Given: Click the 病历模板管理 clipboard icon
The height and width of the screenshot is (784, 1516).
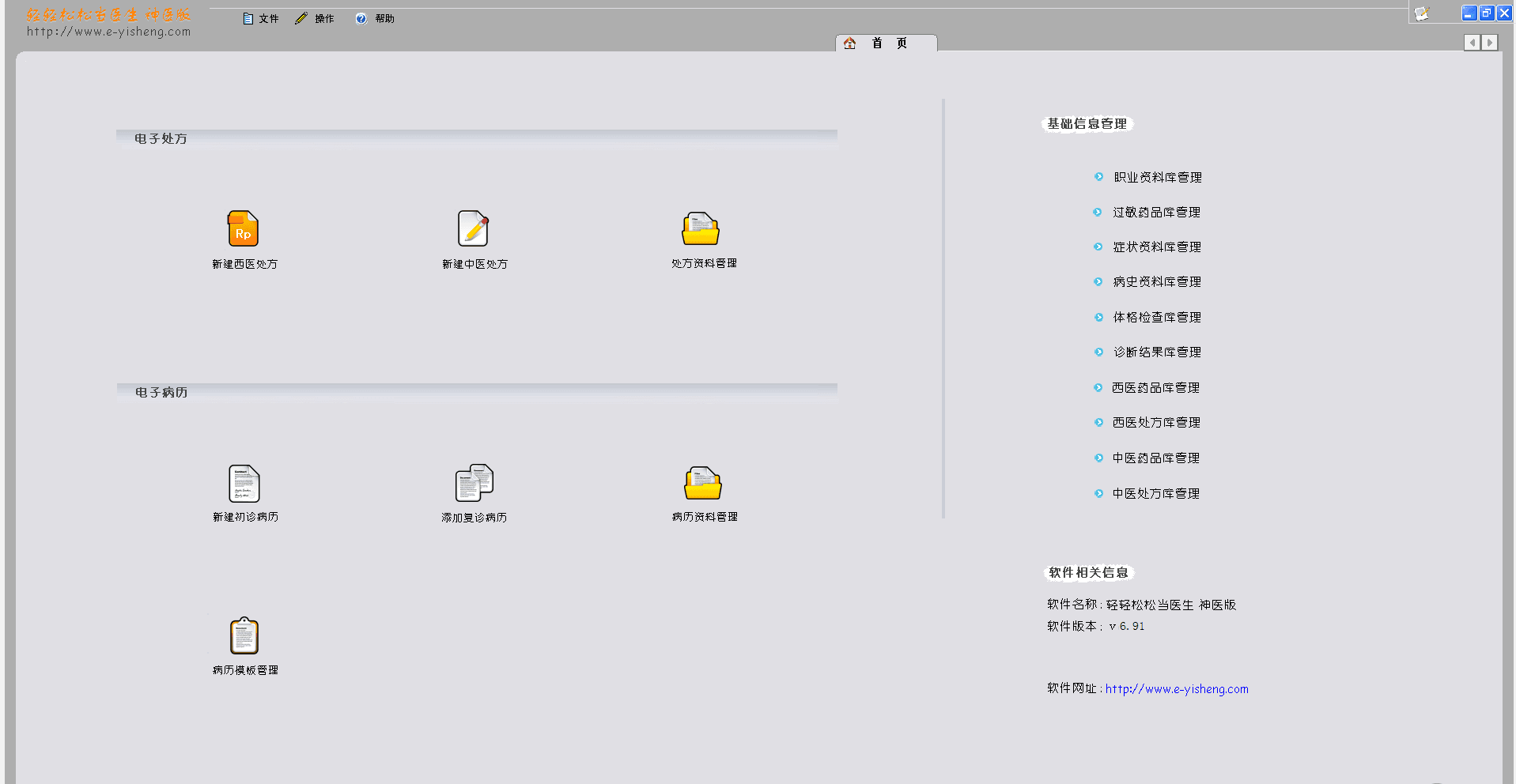Looking at the screenshot, I should 244,636.
